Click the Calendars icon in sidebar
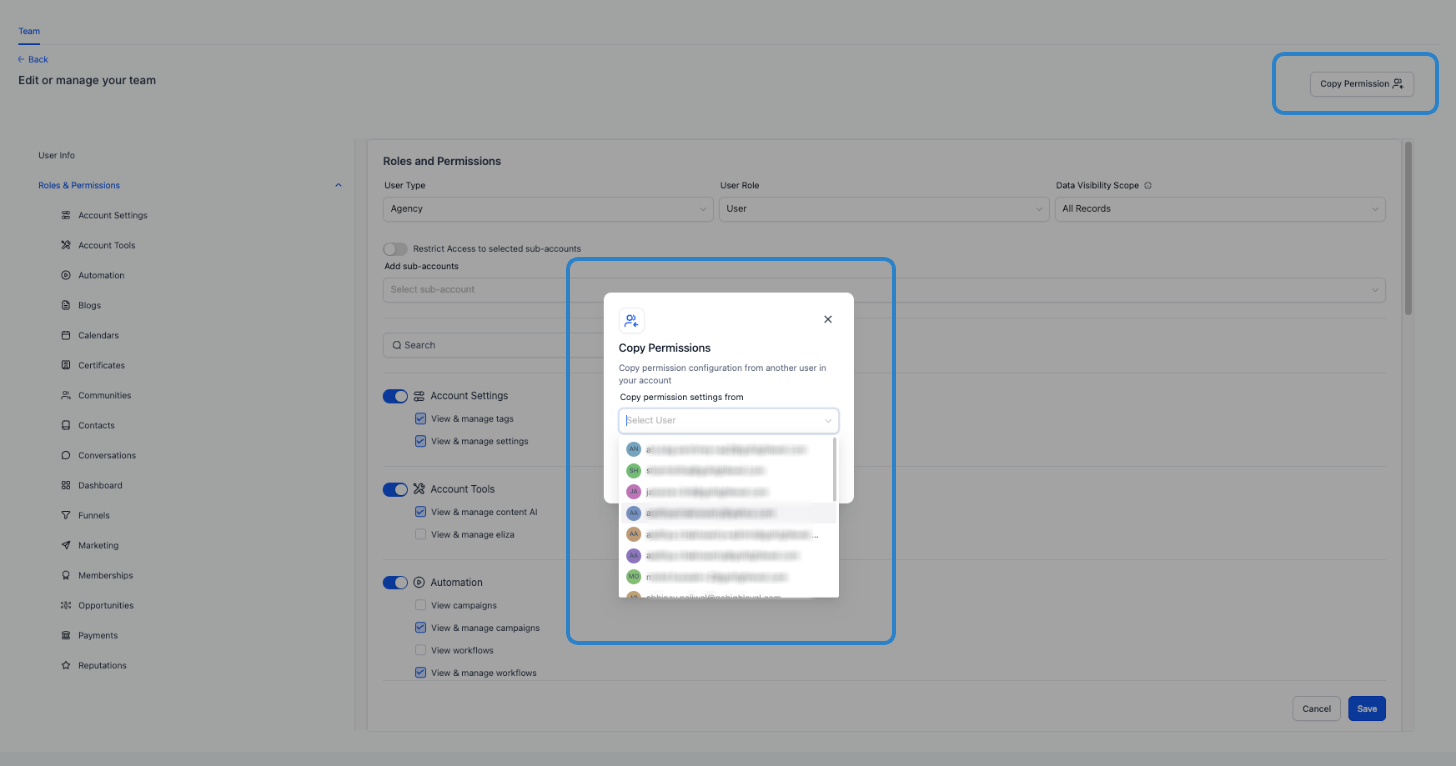This screenshot has width=1456, height=766. (66, 335)
